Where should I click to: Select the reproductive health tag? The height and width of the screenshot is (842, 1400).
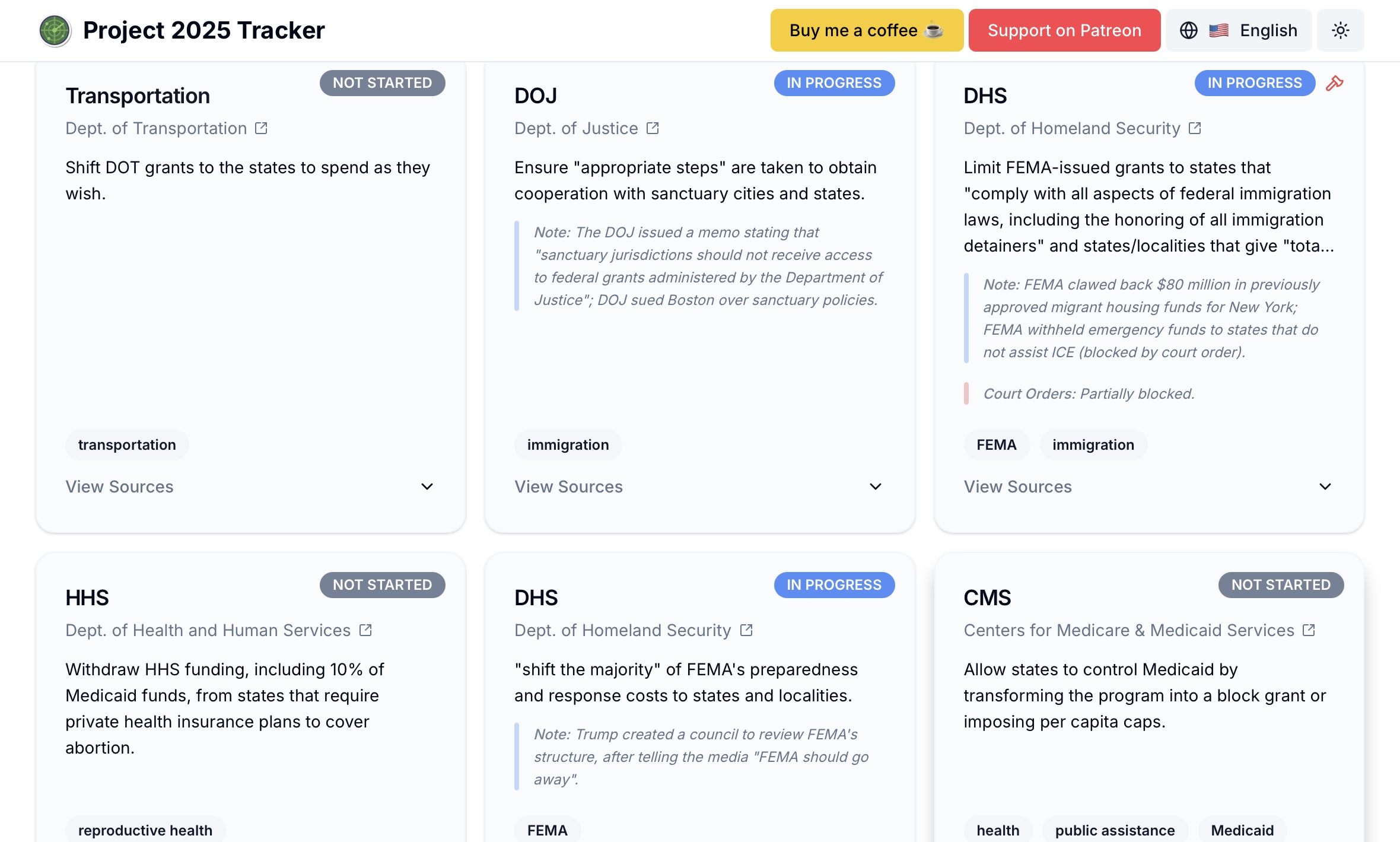click(x=145, y=830)
